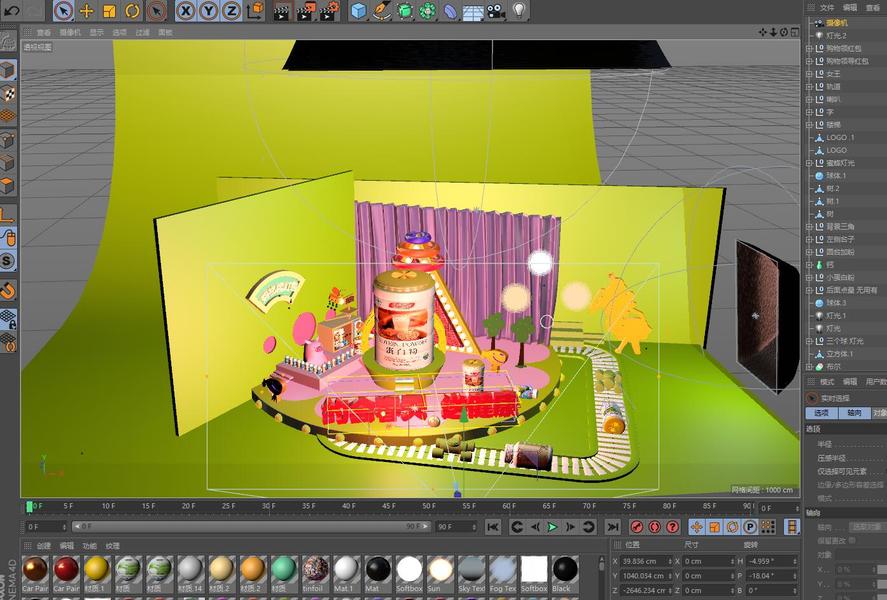887x600 pixels.
Task: Select the 摄像机 camera object
Action: 837,23
